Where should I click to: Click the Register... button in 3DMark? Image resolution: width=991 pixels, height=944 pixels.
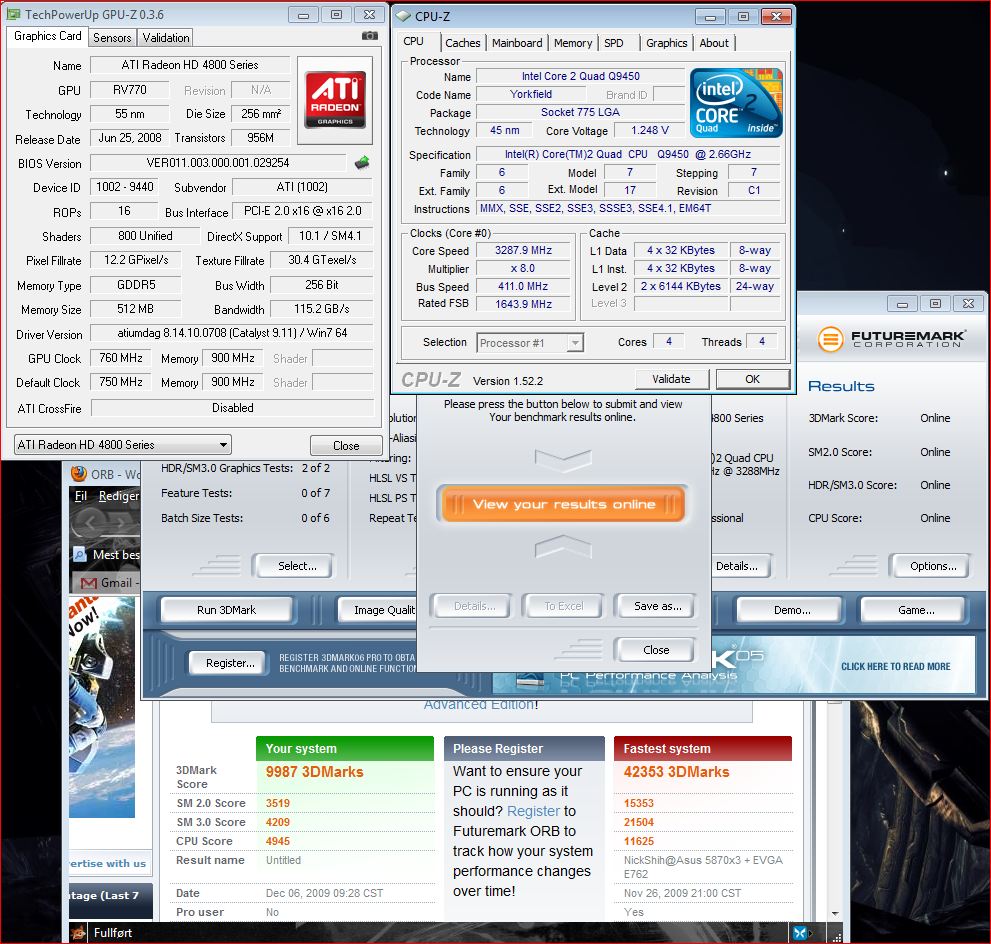coord(230,663)
